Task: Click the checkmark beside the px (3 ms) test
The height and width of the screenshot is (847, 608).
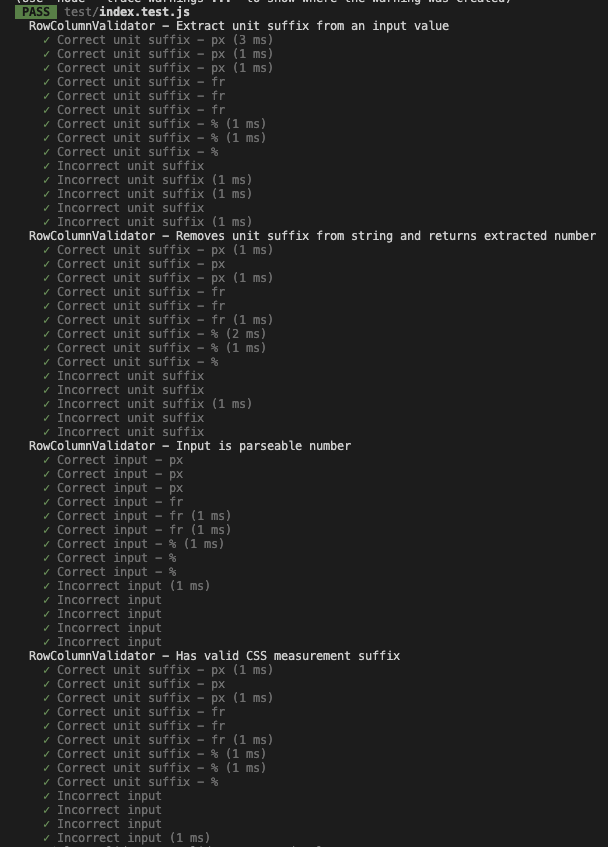Action: point(47,40)
